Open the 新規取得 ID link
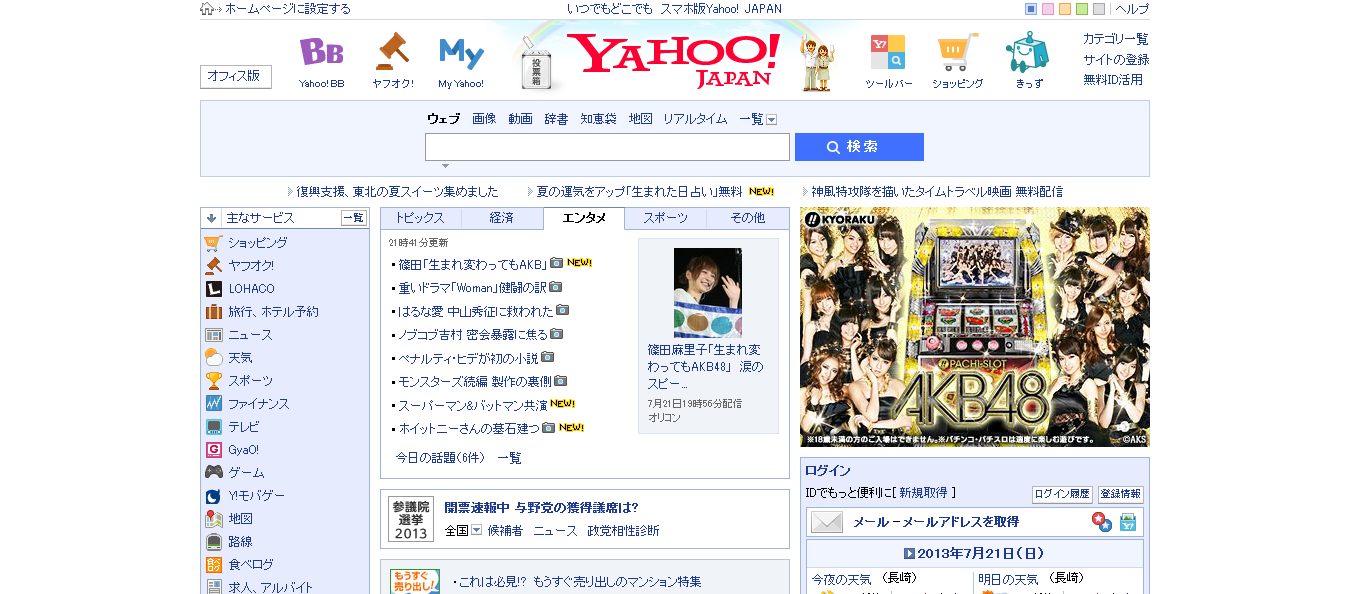Viewport: 1349px width, 594px height. [x=923, y=493]
